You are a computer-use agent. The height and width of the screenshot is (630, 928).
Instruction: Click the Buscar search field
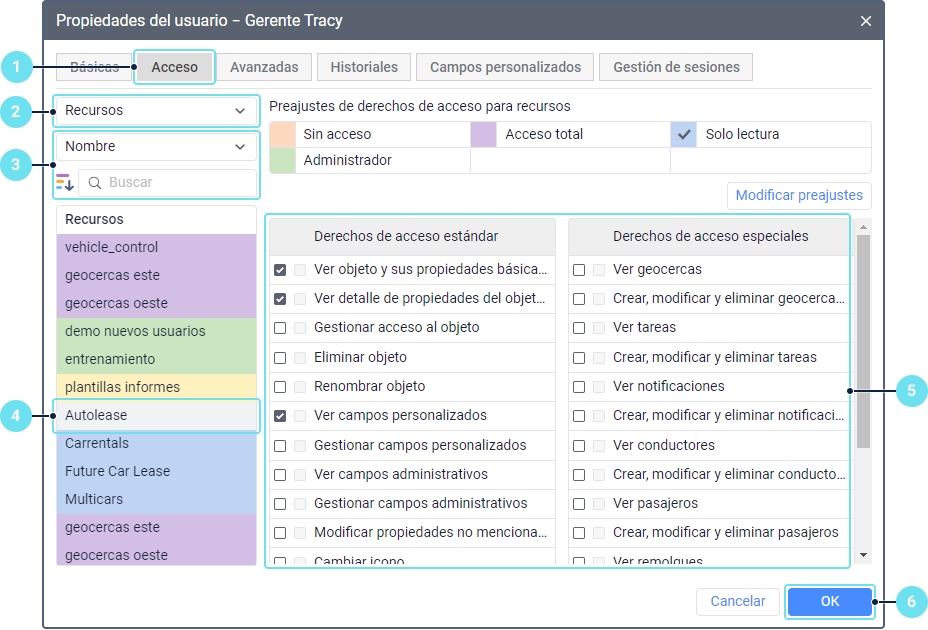tap(167, 182)
